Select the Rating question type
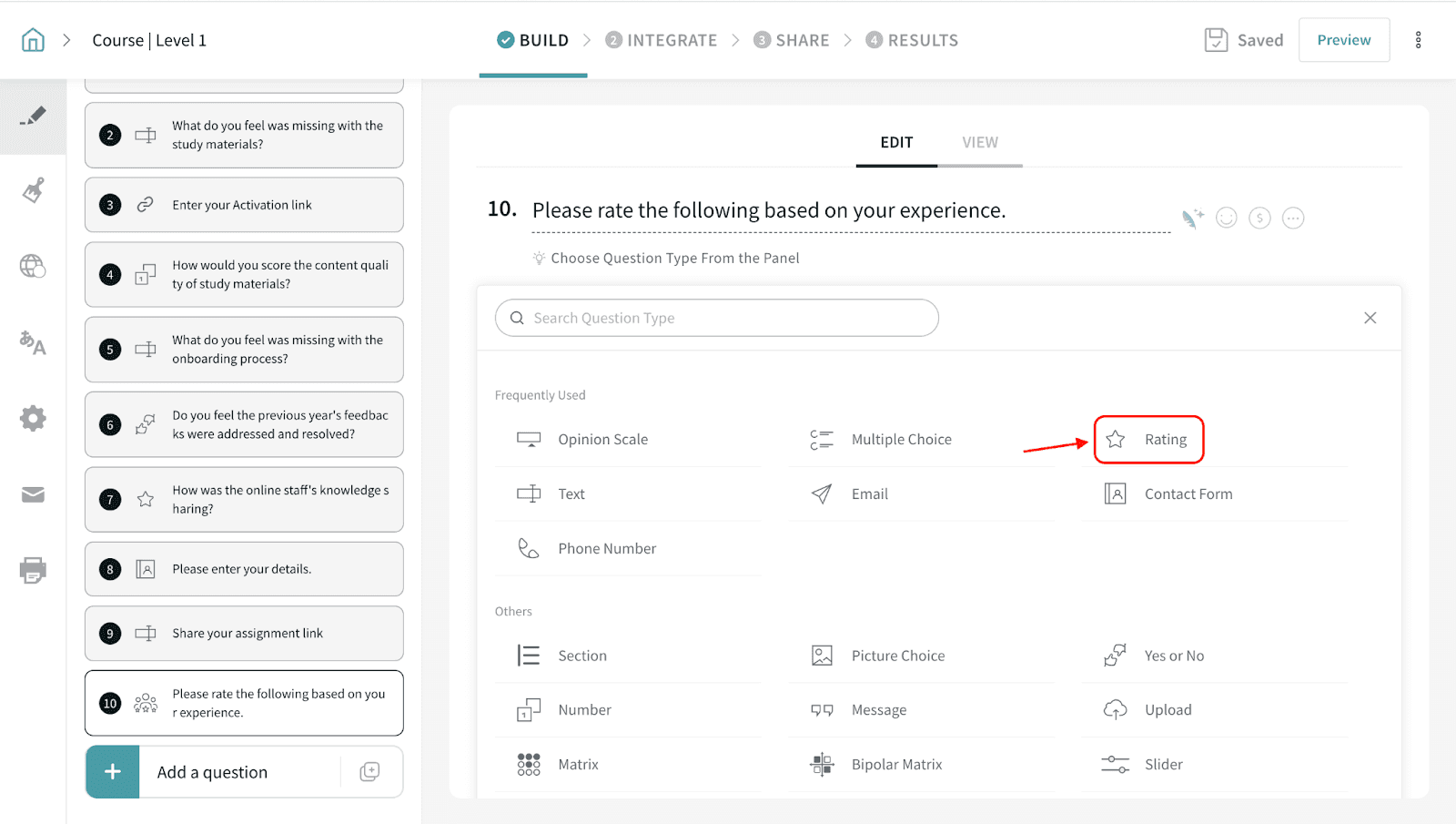The image size is (1456, 824). 1148,440
